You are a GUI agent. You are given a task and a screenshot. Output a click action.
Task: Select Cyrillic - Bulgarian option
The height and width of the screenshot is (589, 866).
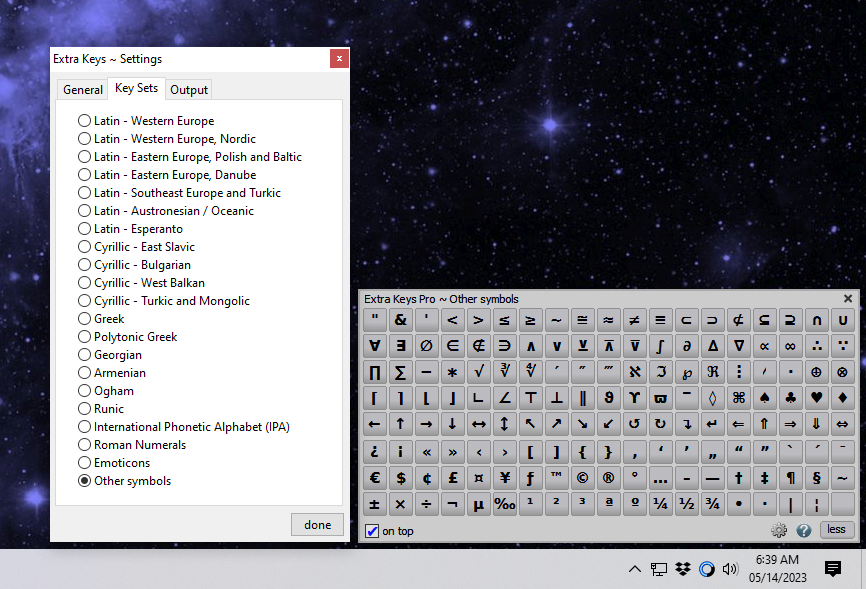coord(134,265)
